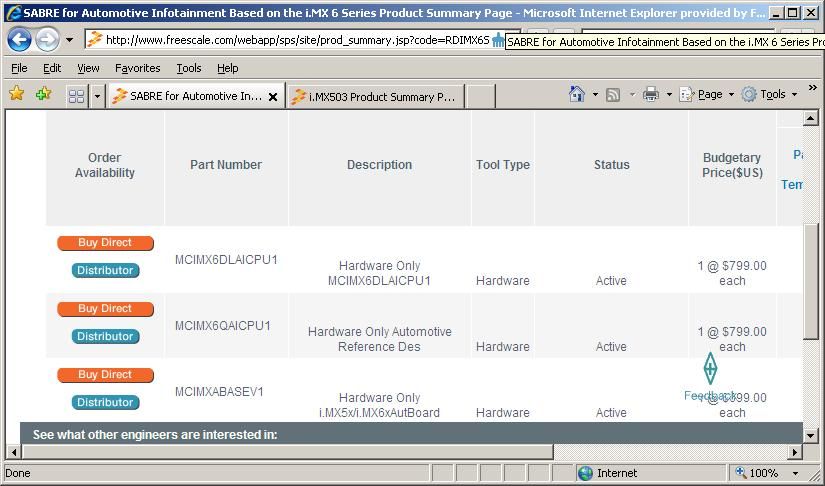The height and width of the screenshot is (486, 825).
Task: Show more command bar items chevron
Action: point(813,88)
